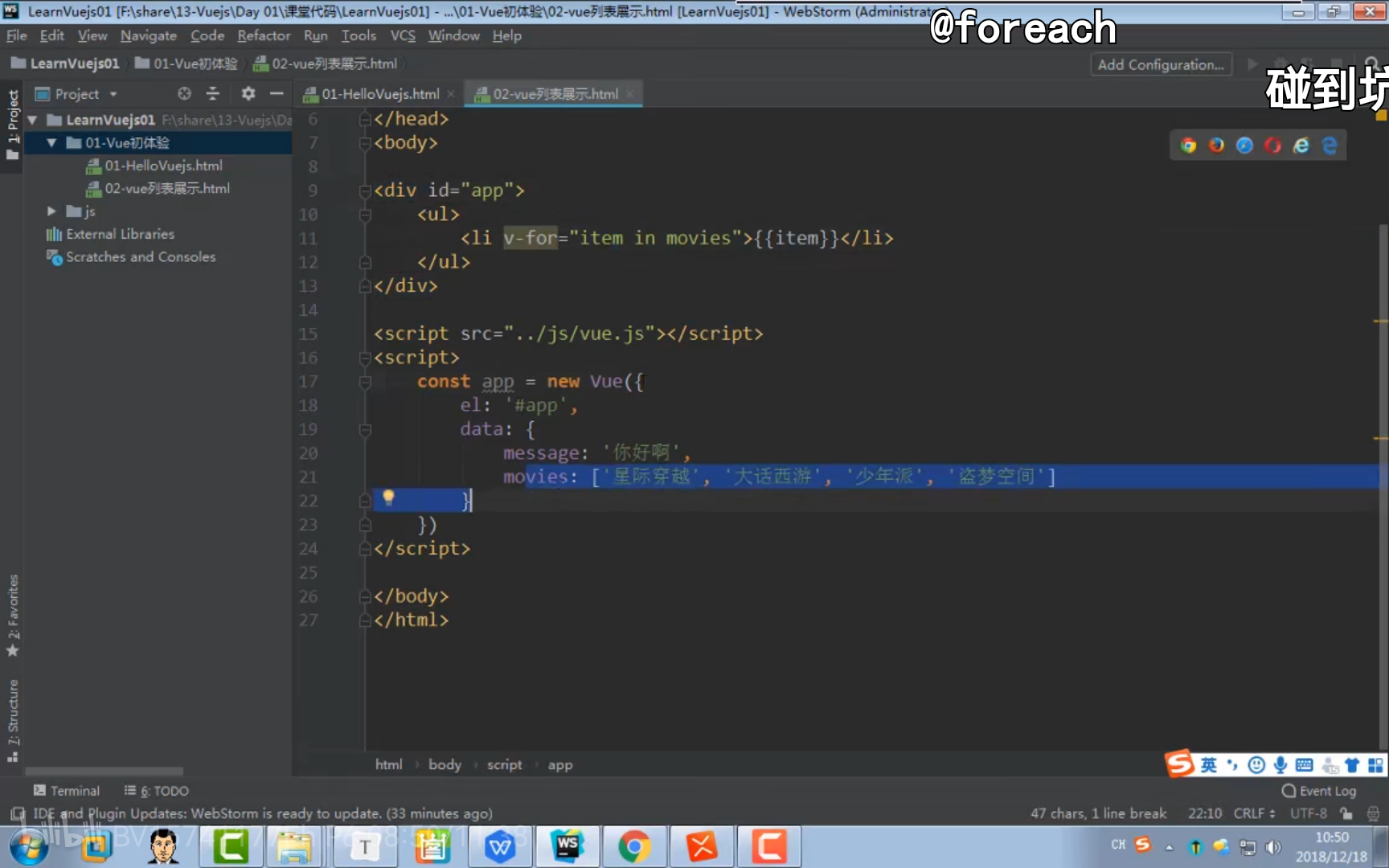Click the scroll-from-source locate icon
This screenshot has width=1389, height=868.
184,94
